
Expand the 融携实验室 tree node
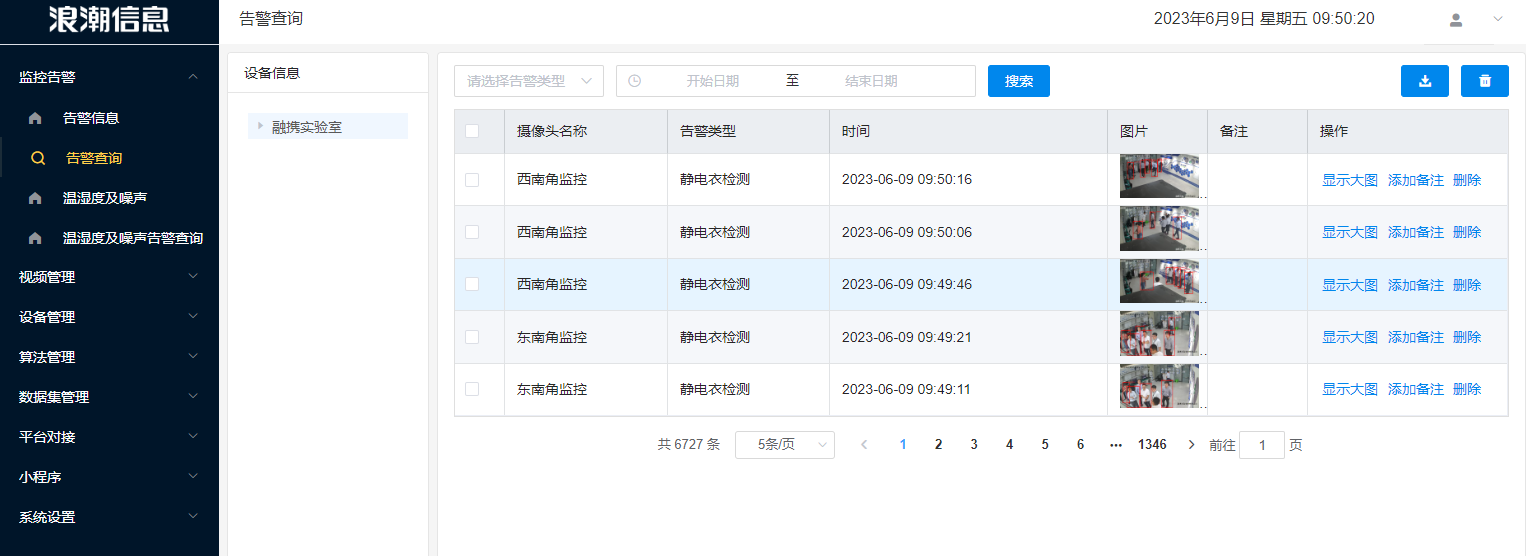click(x=260, y=126)
